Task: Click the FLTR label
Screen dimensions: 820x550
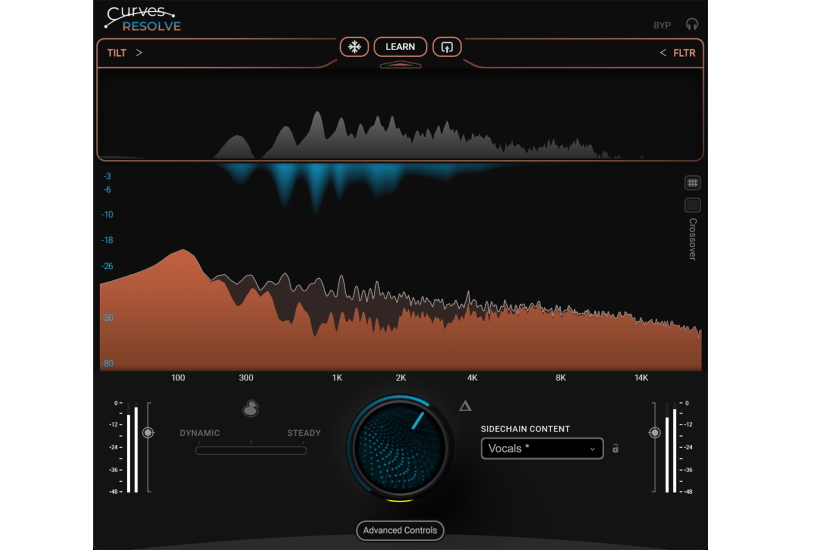Action: click(684, 53)
